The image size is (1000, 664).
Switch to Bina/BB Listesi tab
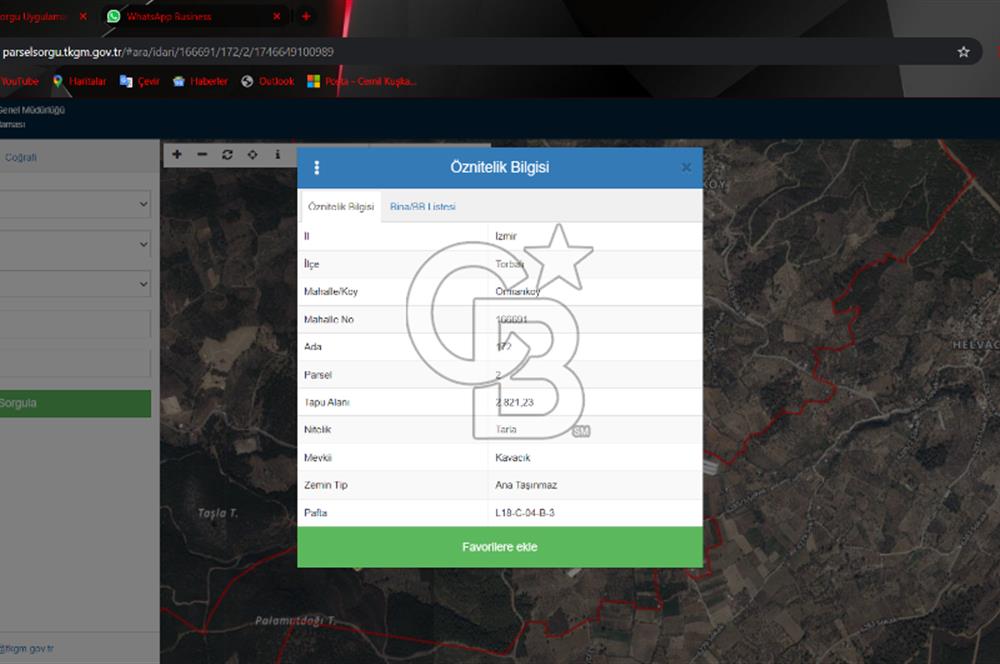422,206
